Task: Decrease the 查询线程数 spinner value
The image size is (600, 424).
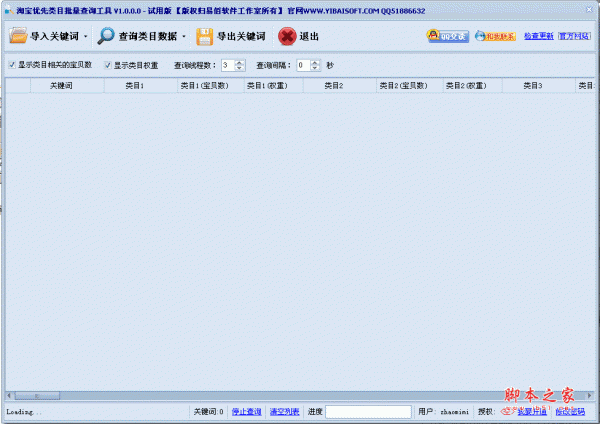Action: tap(240, 68)
